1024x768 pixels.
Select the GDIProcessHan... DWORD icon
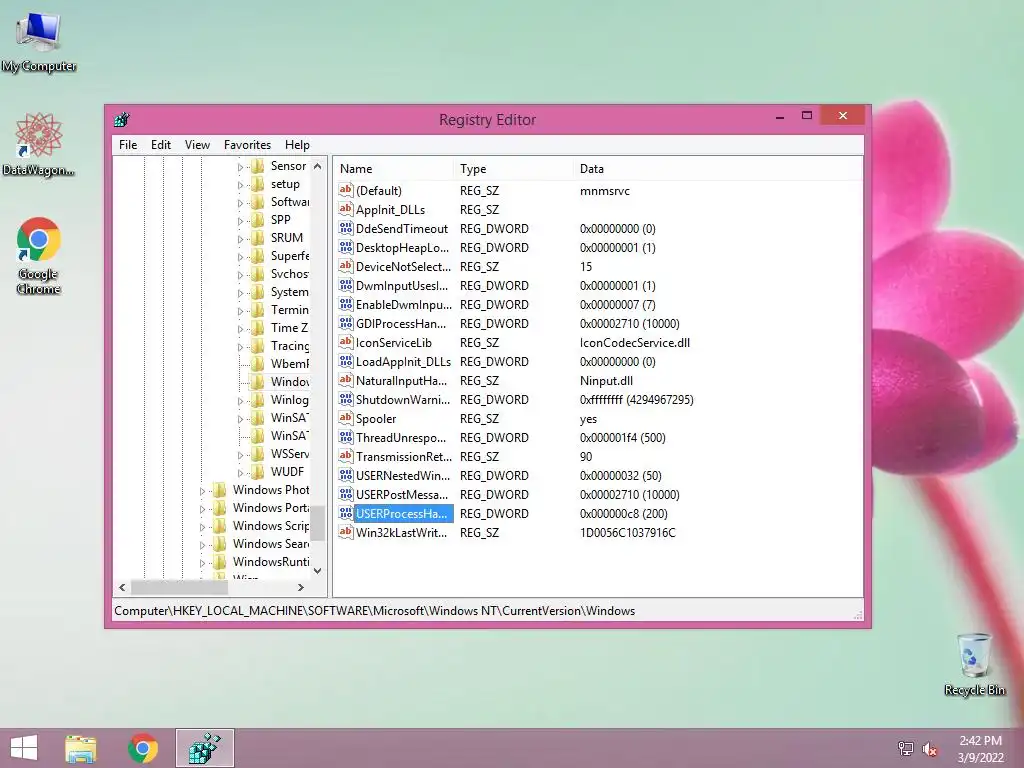345,323
